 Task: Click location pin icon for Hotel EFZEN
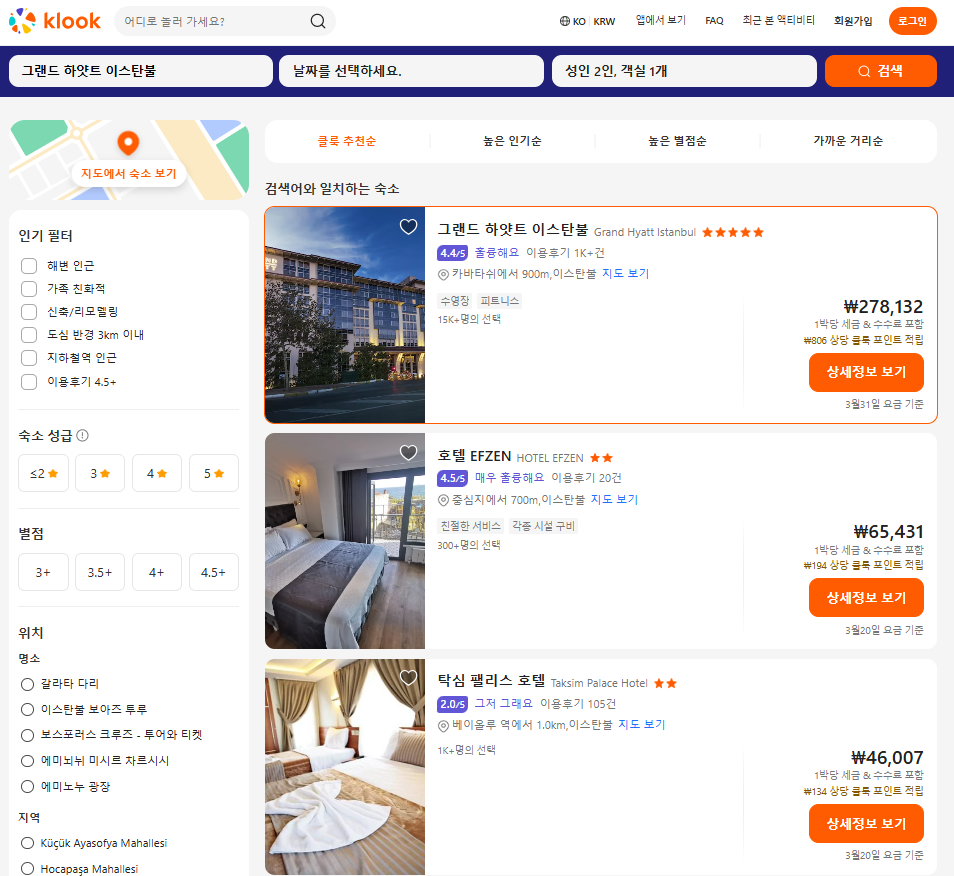click(444, 500)
